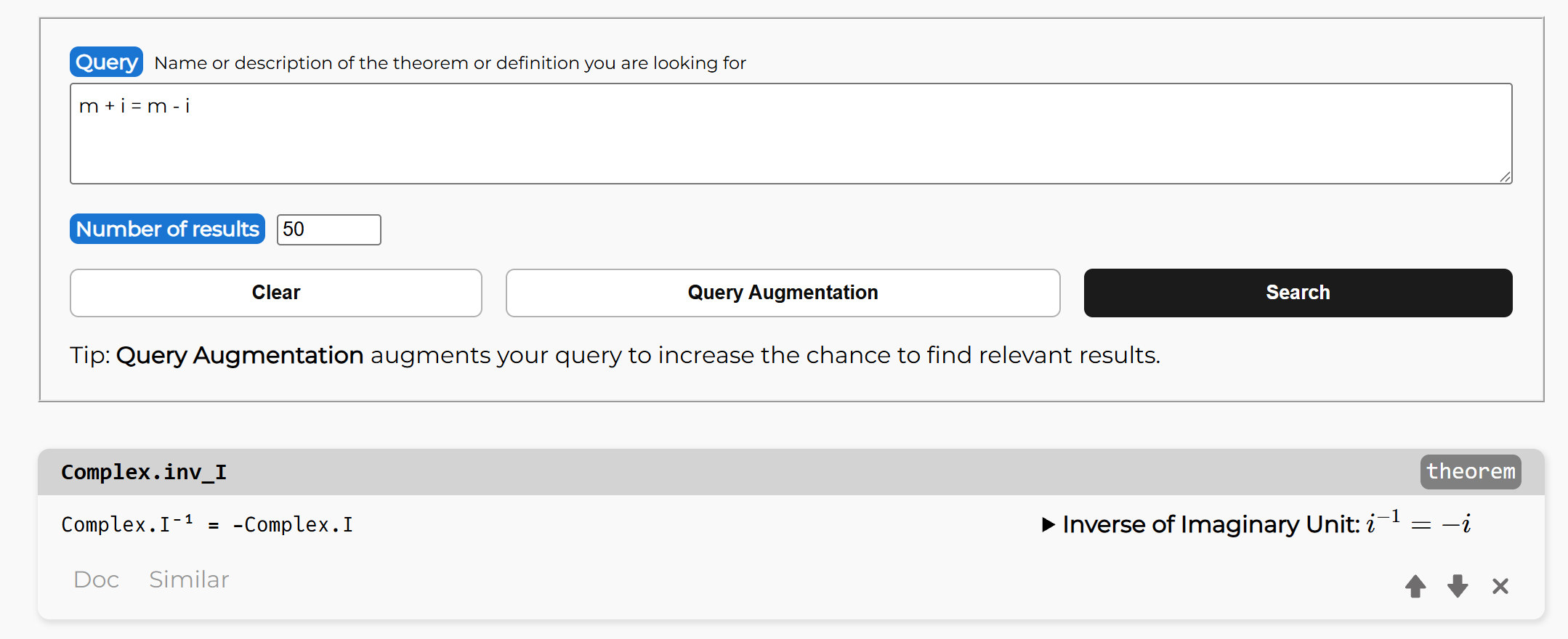Downvote the Complex.inv_I result
Image resolution: width=1568 pixels, height=639 pixels.
click(1457, 586)
